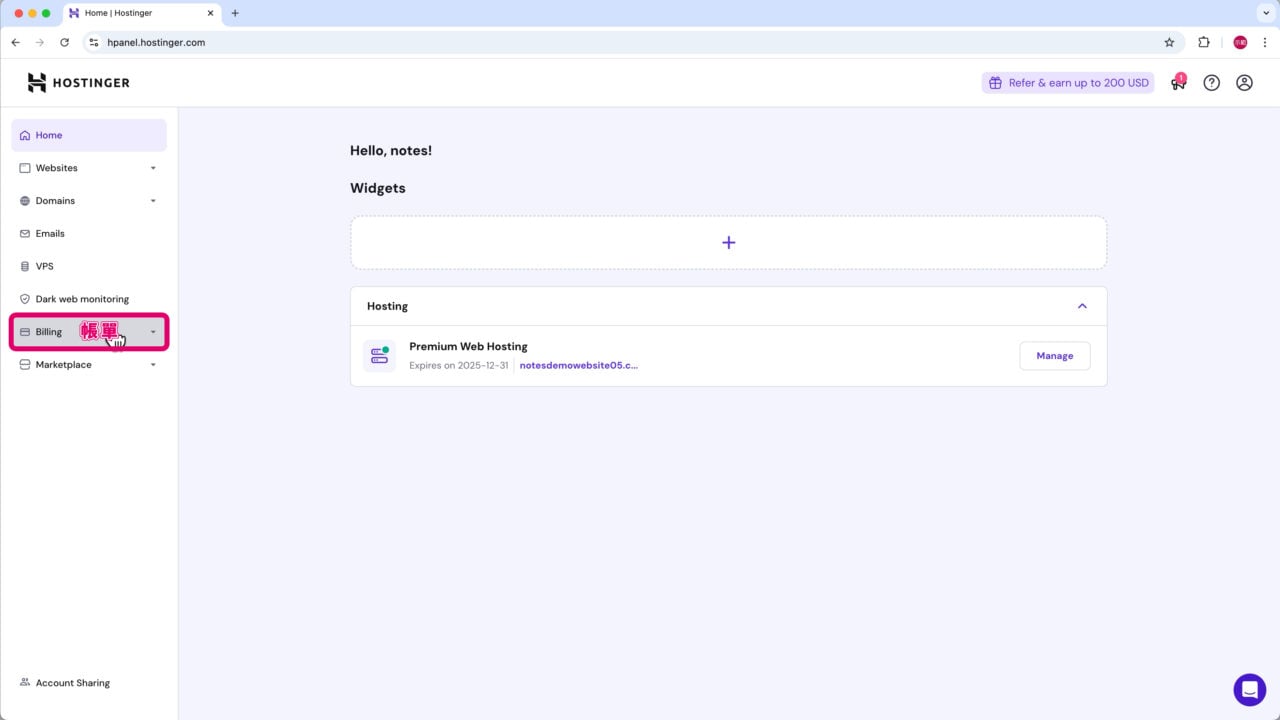The image size is (1280, 720).
Task: Open the live chat bubble widget
Action: [x=1249, y=690]
